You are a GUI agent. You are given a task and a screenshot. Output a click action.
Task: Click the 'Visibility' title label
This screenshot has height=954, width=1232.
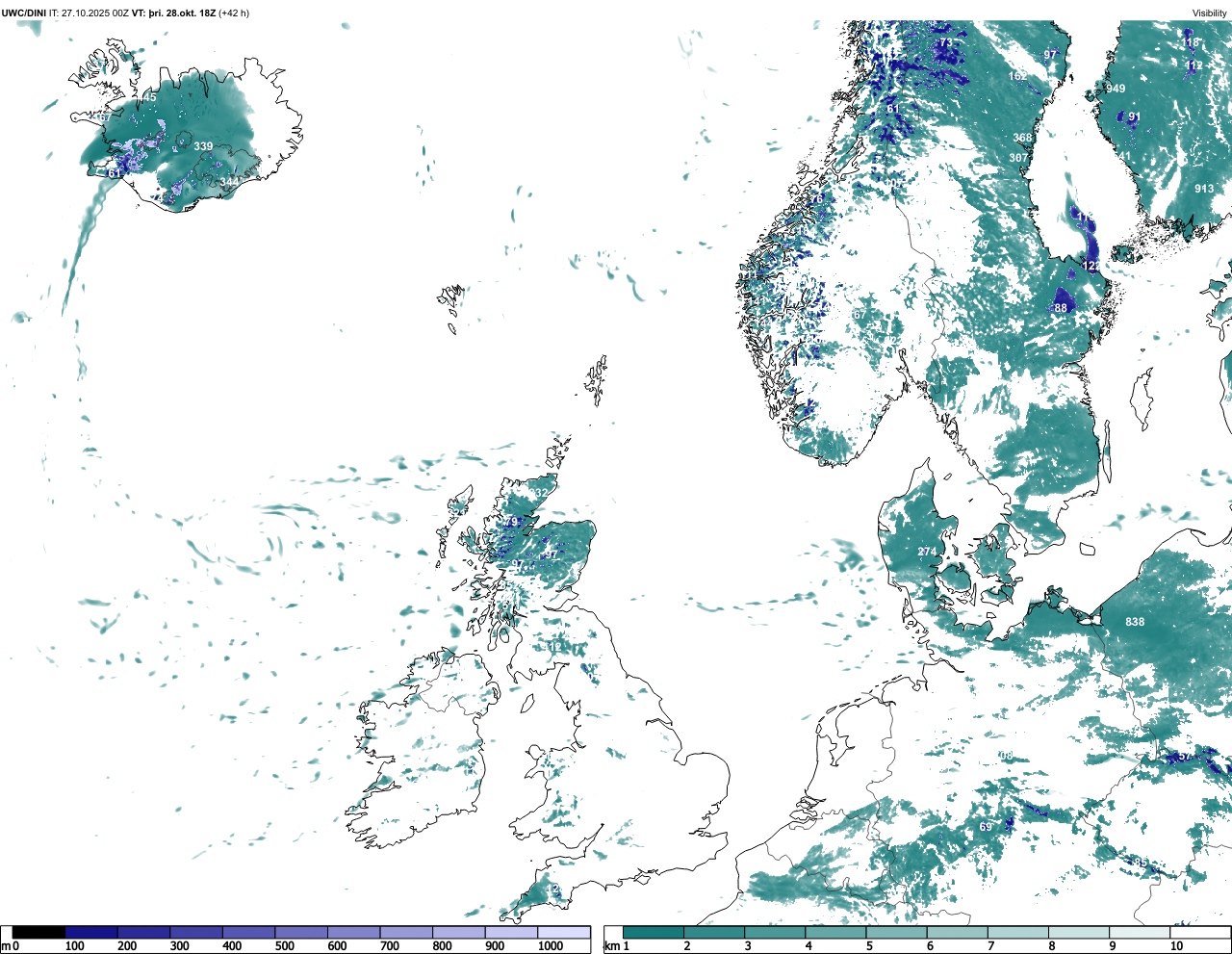(1210, 13)
